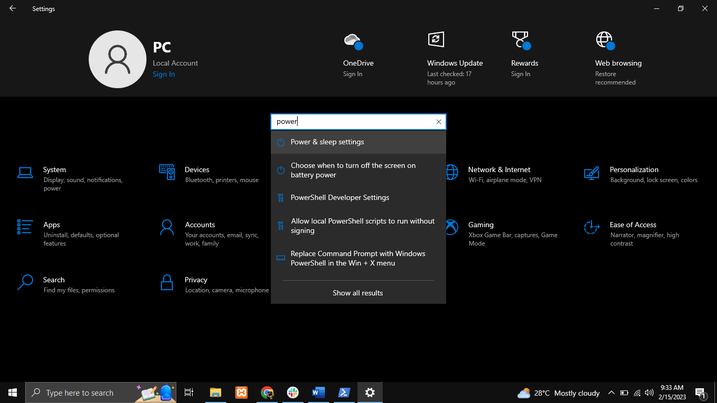The height and width of the screenshot is (403, 717).
Task: Select Power & sleep settings result
Action: pos(358,142)
